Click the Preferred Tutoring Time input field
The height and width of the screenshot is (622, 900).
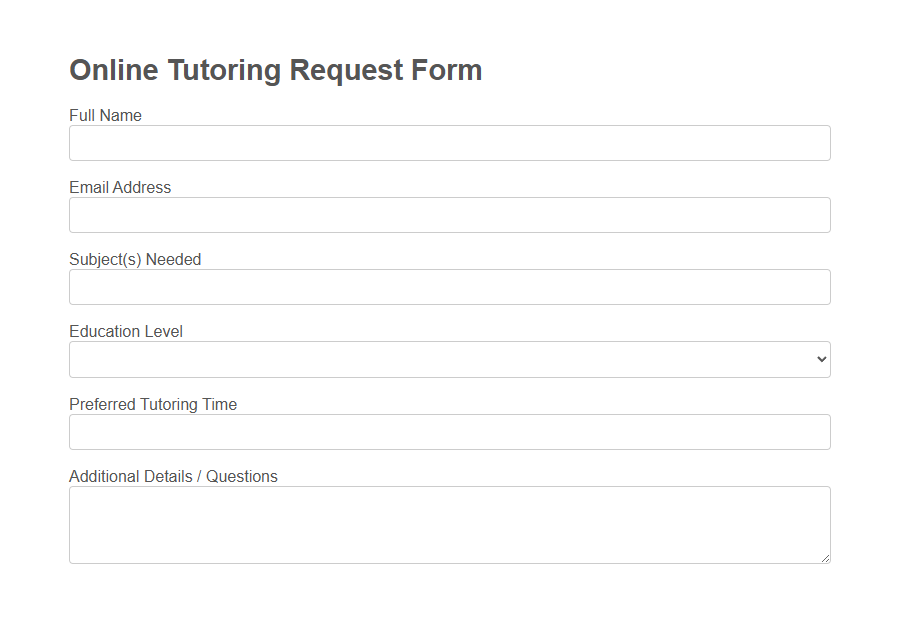pyautogui.click(x=449, y=431)
